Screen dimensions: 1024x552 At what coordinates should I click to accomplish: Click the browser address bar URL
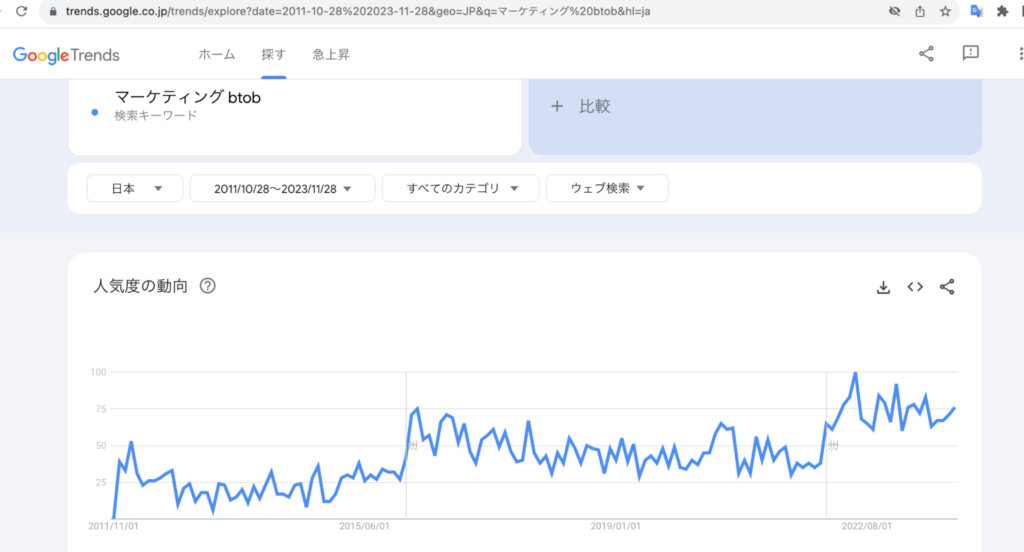coord(358,11)
